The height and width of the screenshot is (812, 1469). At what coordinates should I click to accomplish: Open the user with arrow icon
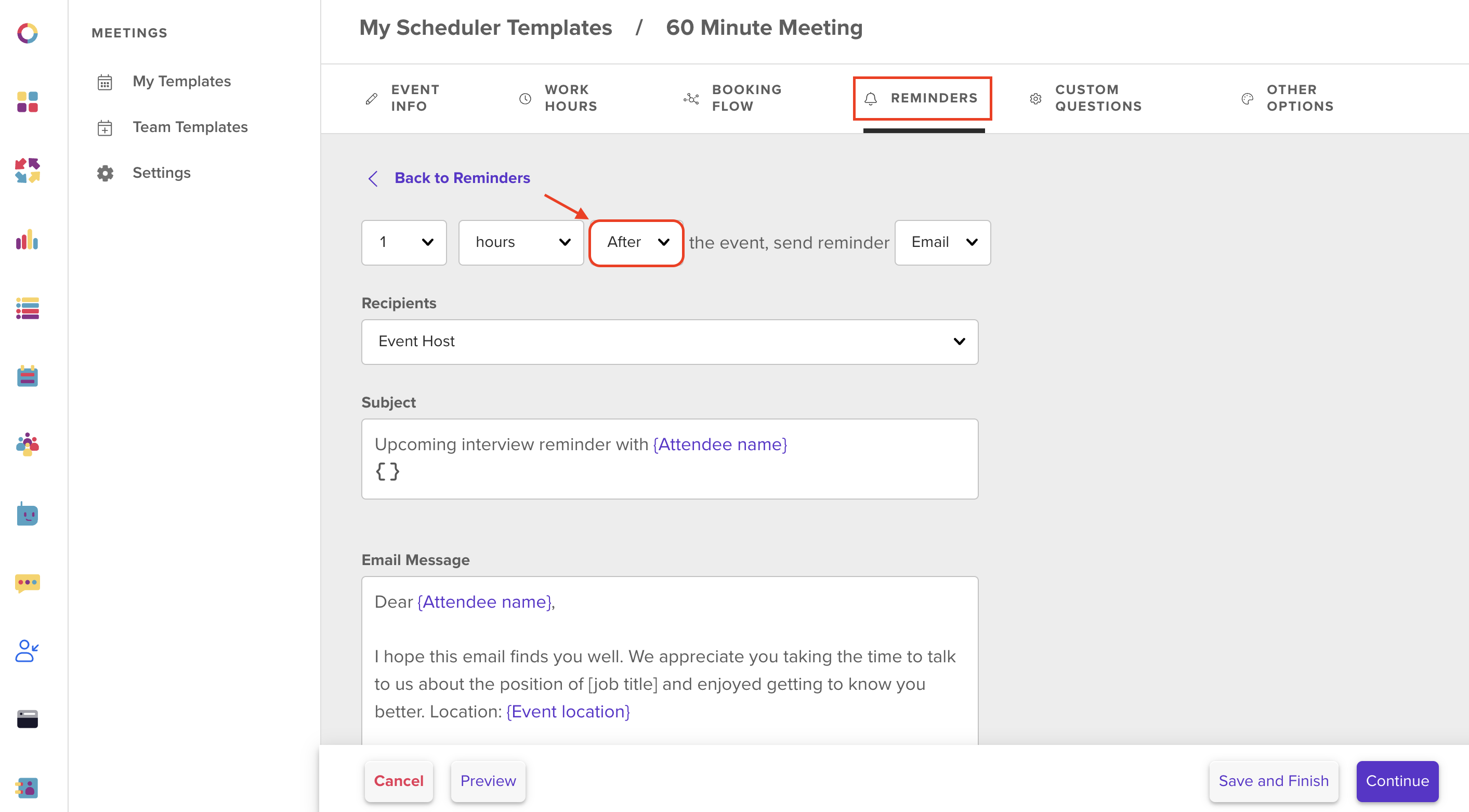pos(28,651)
